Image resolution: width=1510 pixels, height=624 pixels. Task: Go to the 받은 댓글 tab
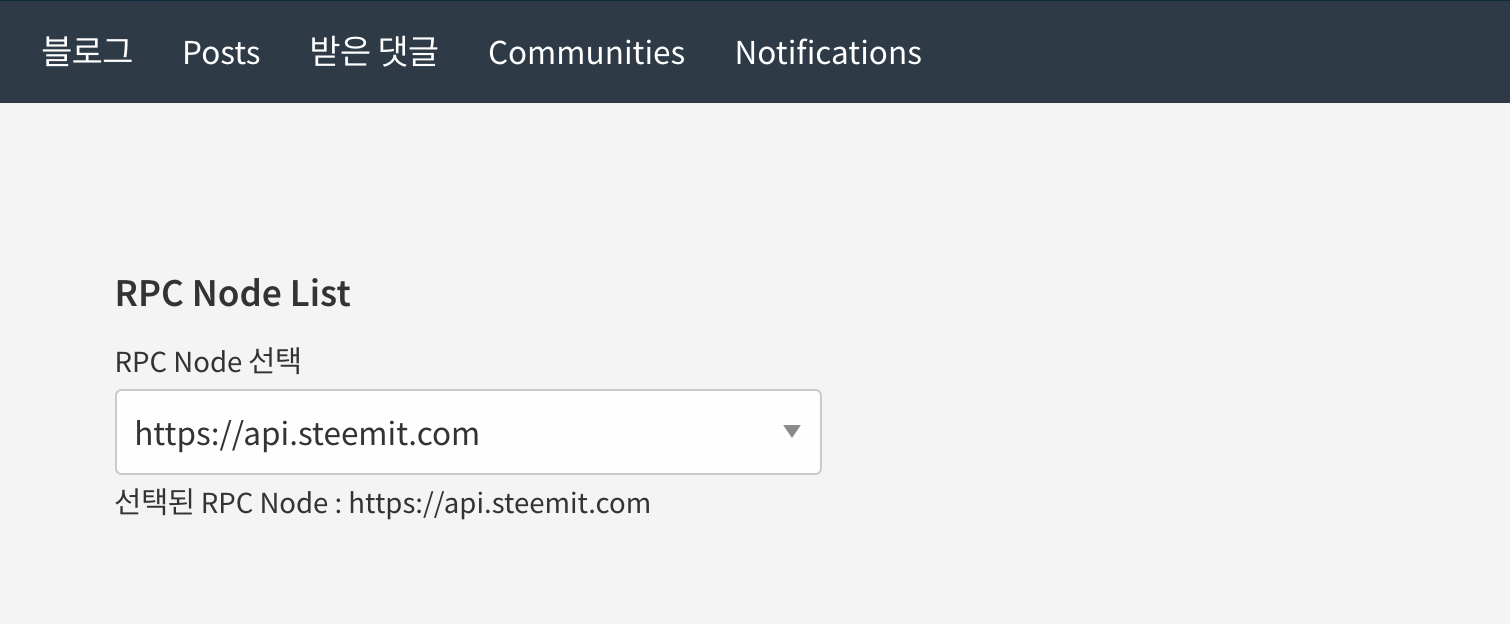point(374,52)
